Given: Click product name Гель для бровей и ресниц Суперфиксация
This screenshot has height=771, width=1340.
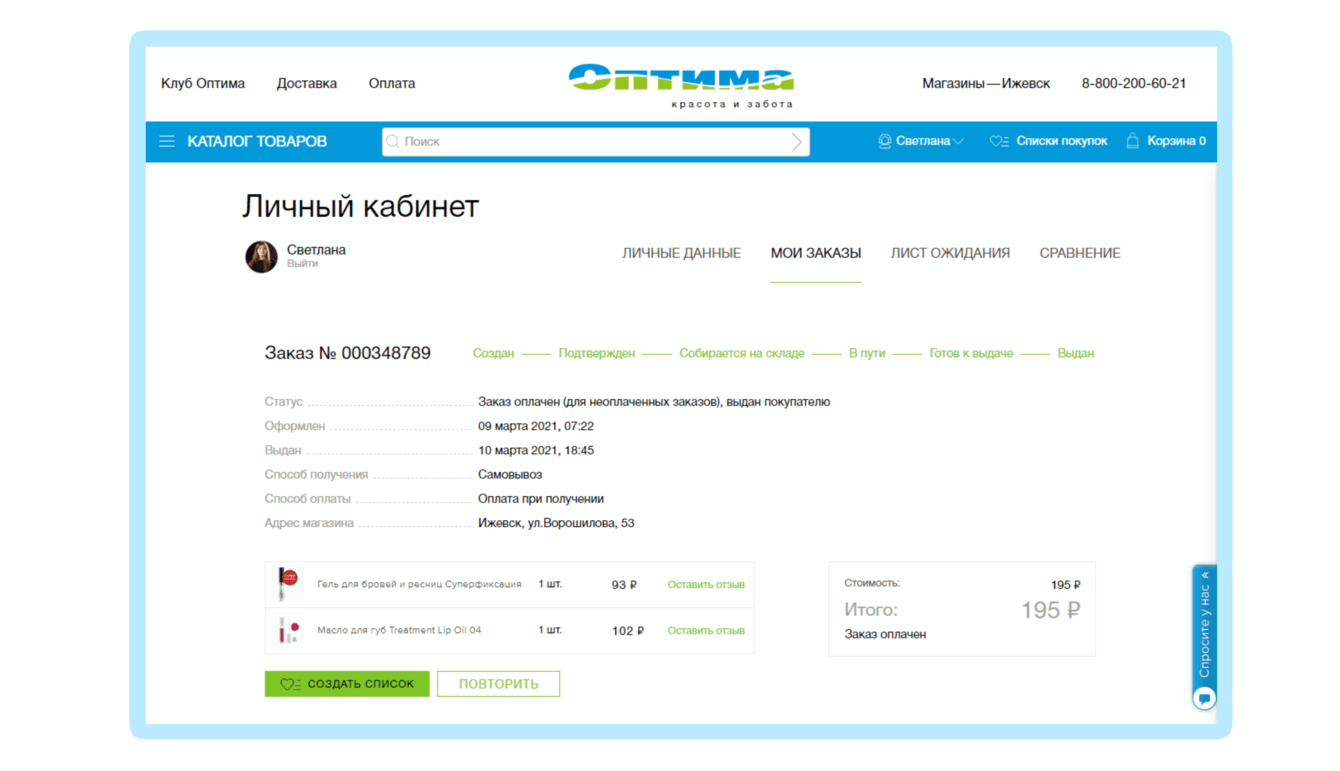Looking at the screenshot, I should [419, 584].
